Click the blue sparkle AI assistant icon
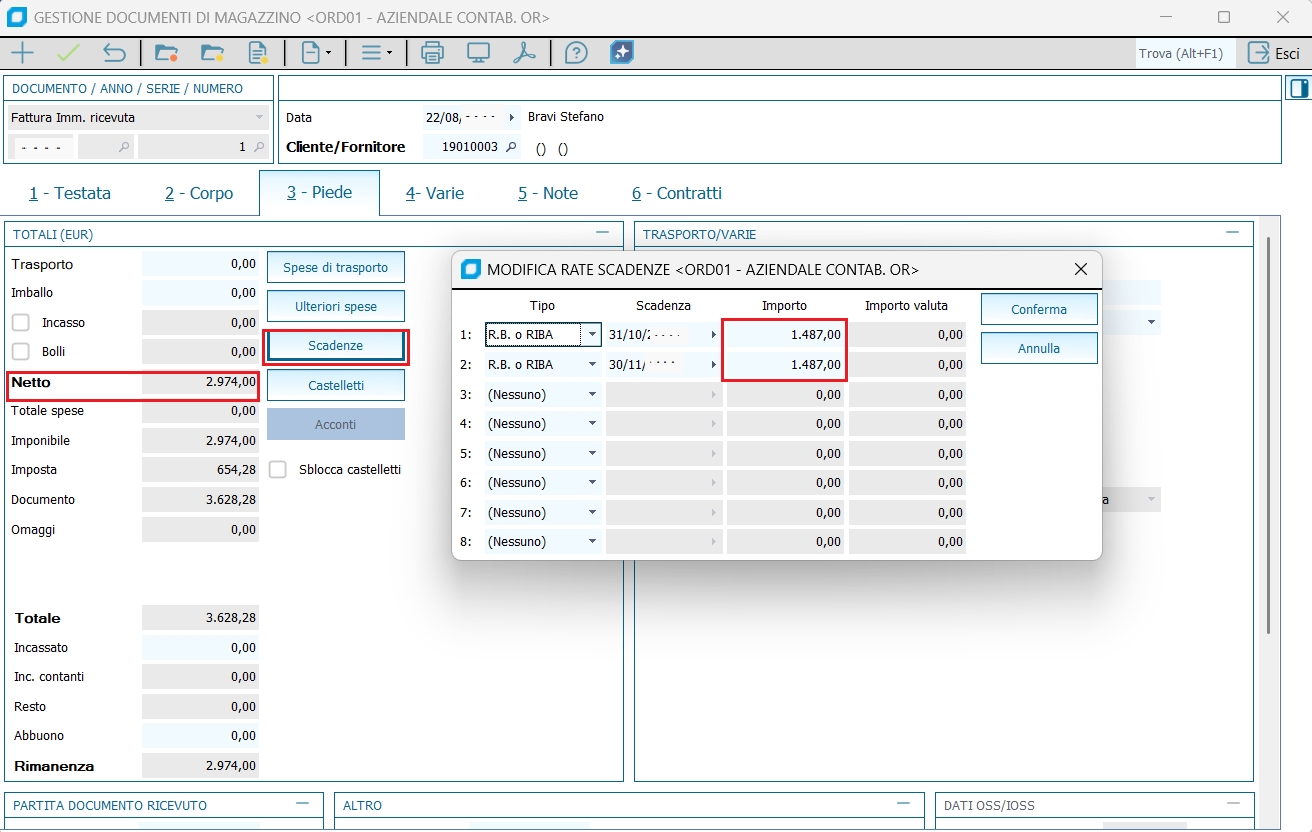Image resolution: width=1312 pixels, height=832 pixels. (622, 53)
